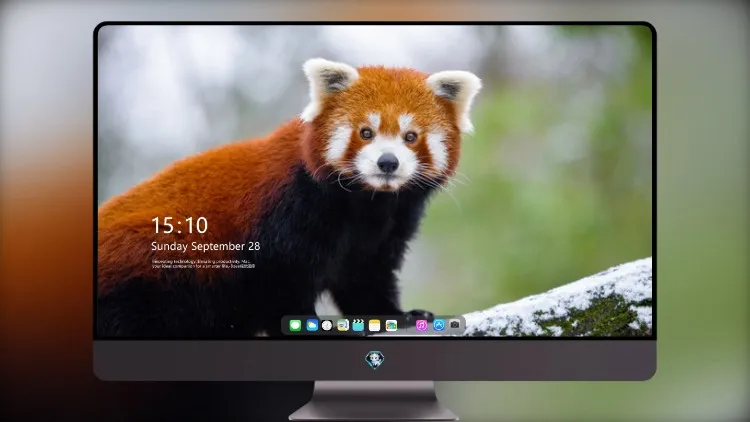Click the 15:10 clock display
The height and width of the screenshot is (422, 750).
(x=180, y=225)
